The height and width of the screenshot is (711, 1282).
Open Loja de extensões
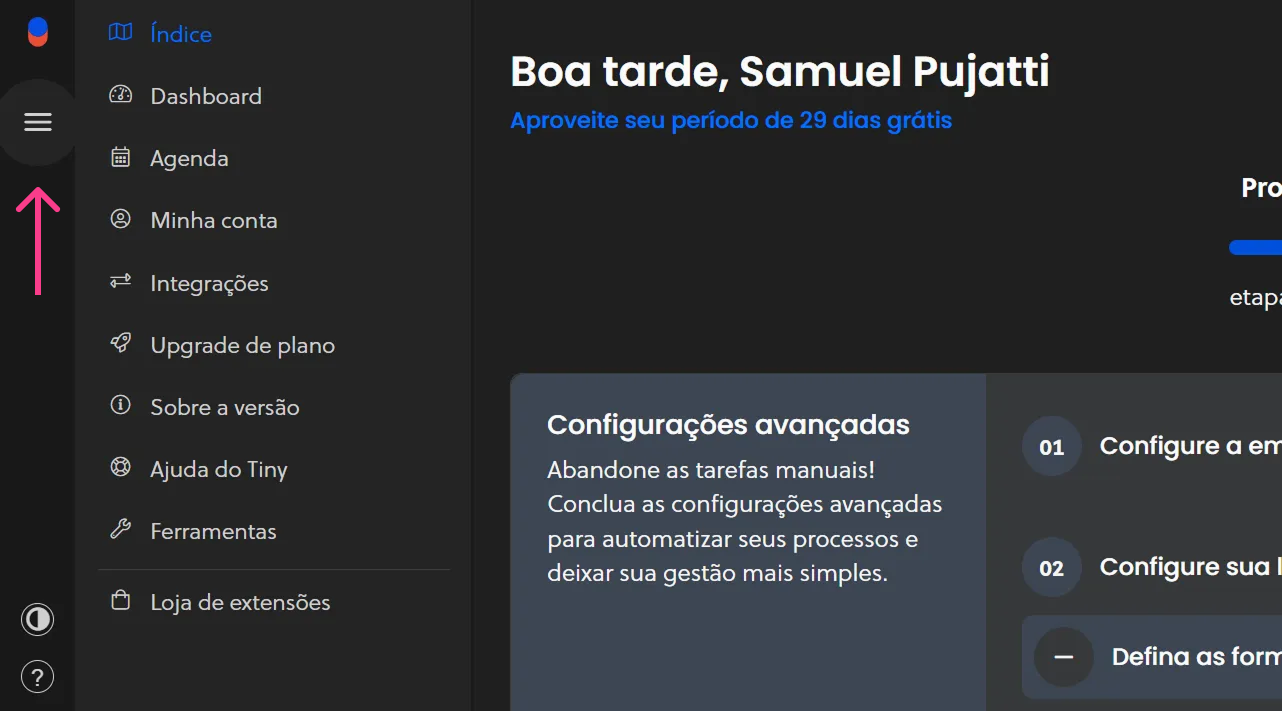pyautogui.click(x=240, y=602)
